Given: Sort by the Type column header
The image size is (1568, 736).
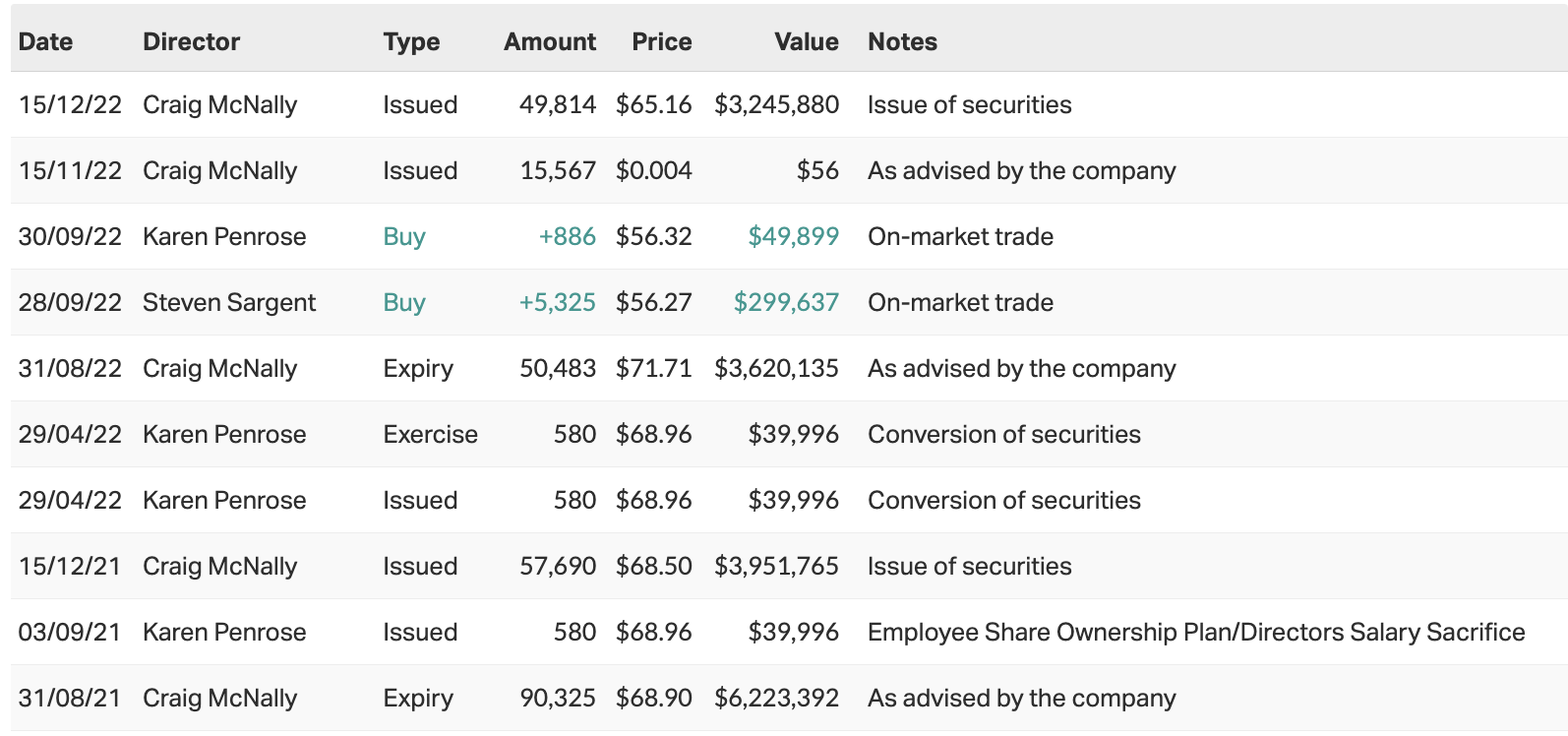Looking at the screenshot, I should point(411,41).
